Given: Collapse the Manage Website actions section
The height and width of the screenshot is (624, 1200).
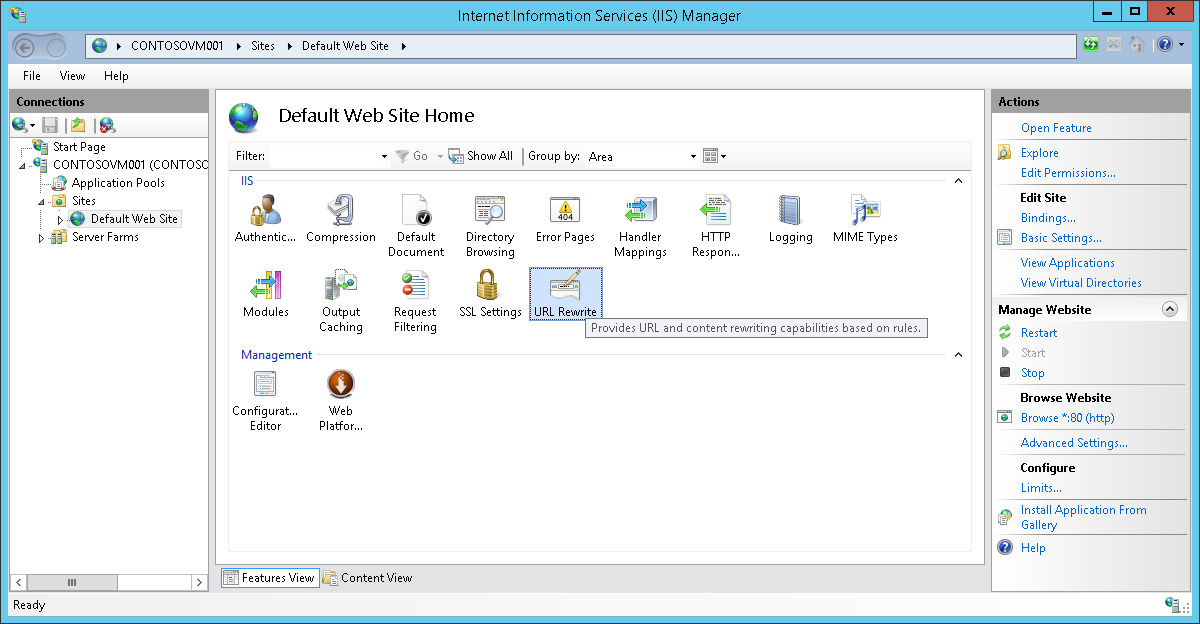Looking at the screenshot, I should click(x=1170, y=310).
